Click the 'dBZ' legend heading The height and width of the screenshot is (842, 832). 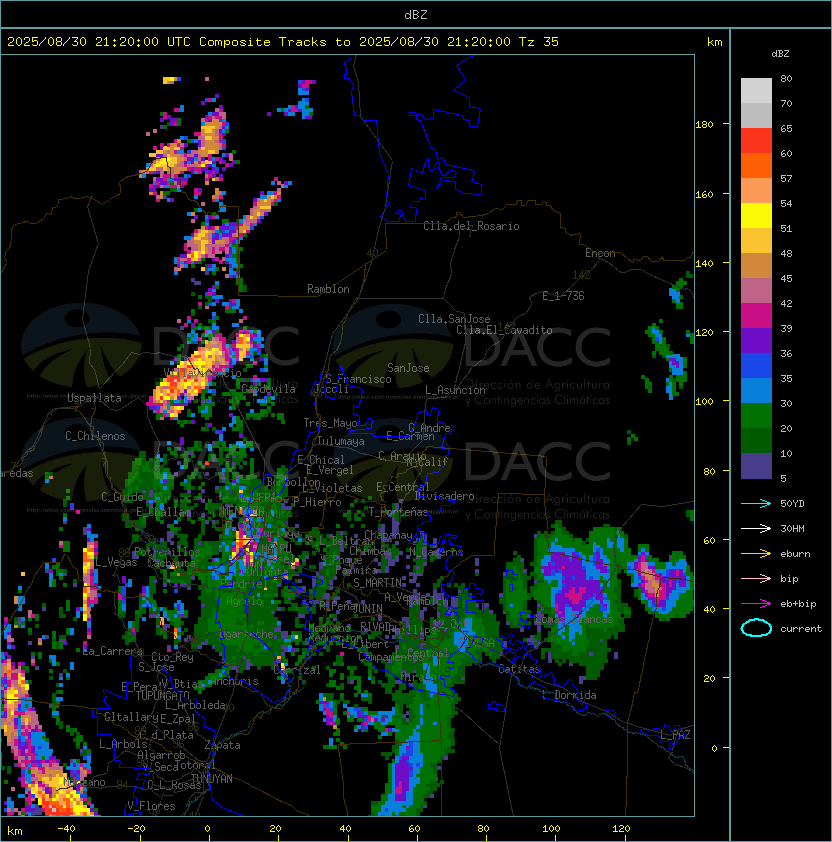[x=780, y=54]
